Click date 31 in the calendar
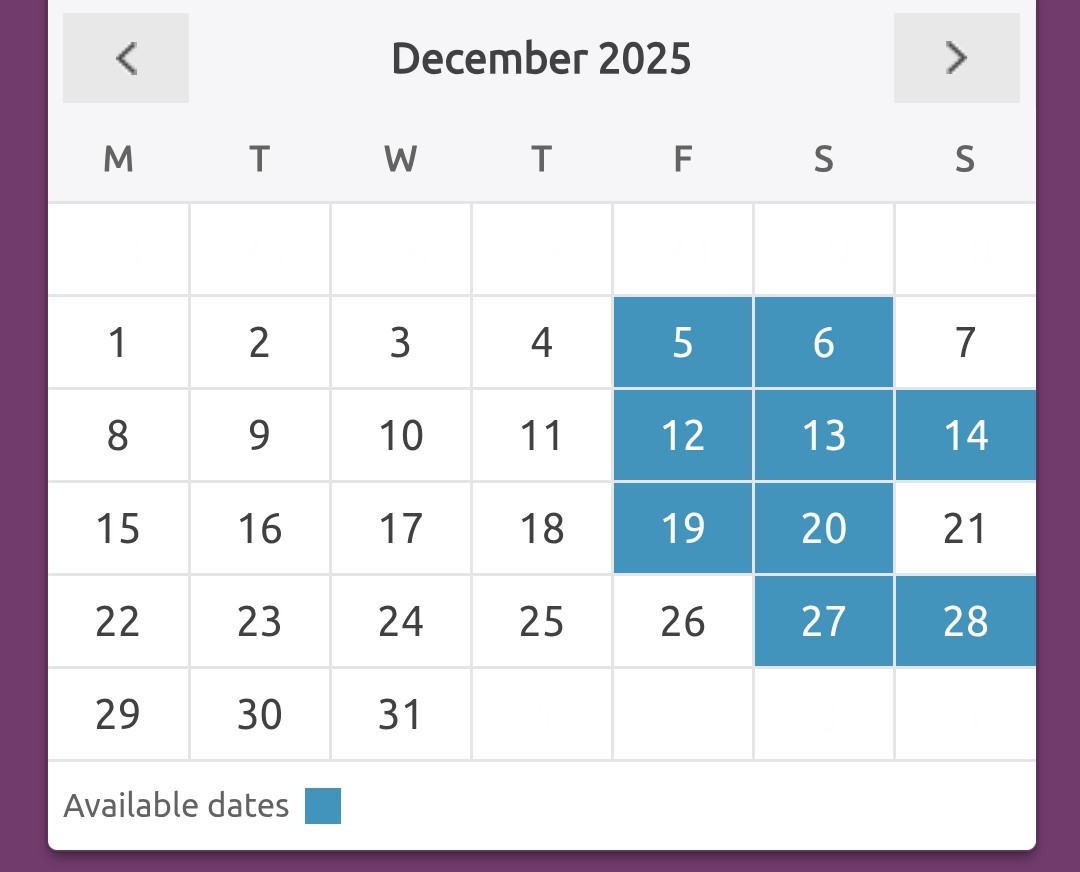This screenshot has width=1080, height=872. coord(400,714)
